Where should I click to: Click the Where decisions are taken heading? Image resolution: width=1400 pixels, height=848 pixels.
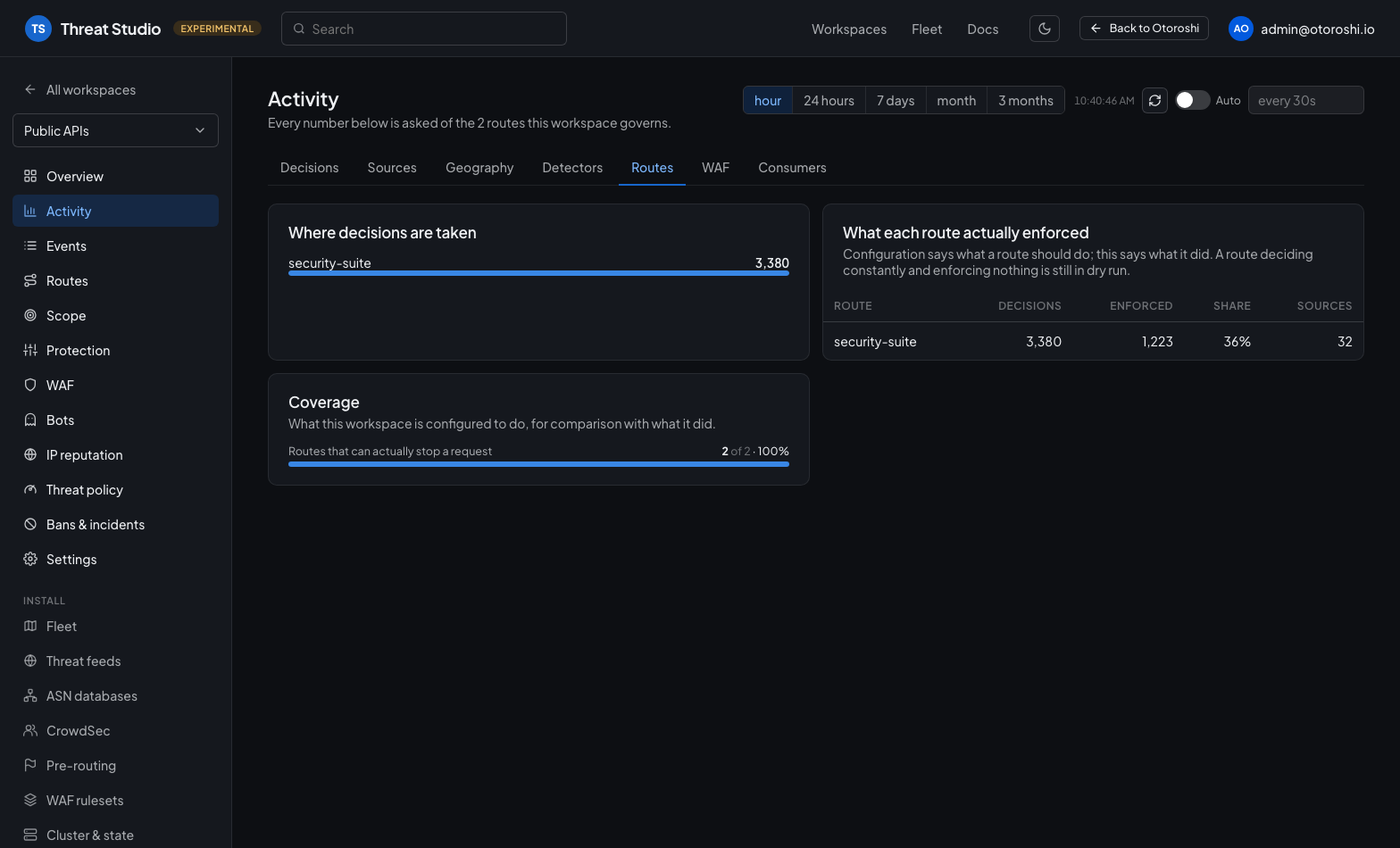382,233
